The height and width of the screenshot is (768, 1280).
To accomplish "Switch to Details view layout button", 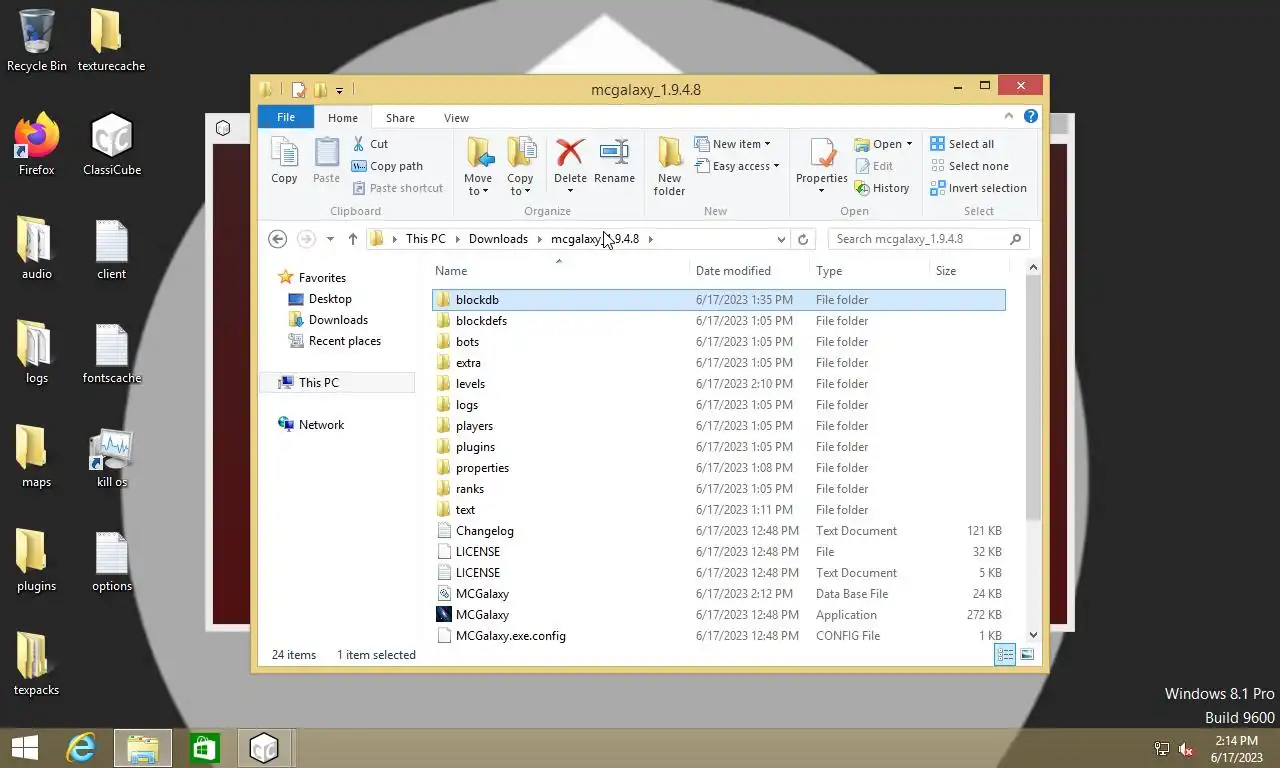I will coord(1005,655).
